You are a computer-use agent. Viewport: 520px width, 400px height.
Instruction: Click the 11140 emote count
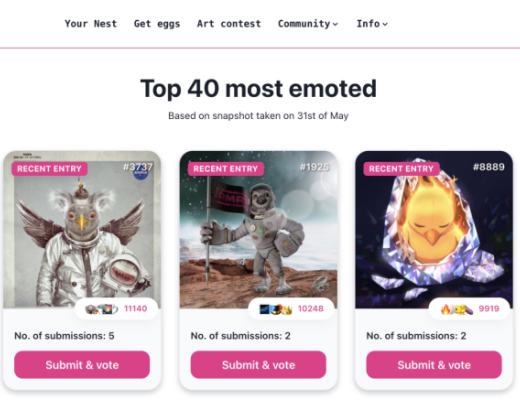point(136,309)
